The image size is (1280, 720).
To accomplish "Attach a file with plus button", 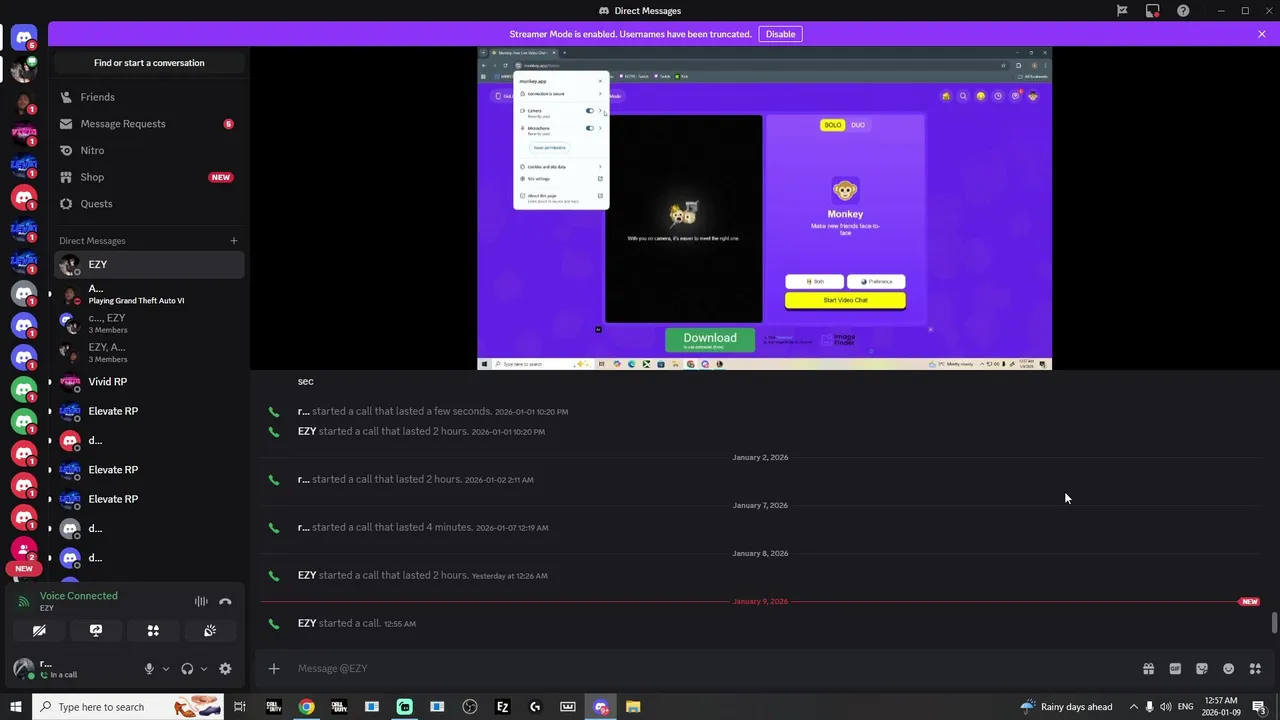I will (x=274, y=669).
